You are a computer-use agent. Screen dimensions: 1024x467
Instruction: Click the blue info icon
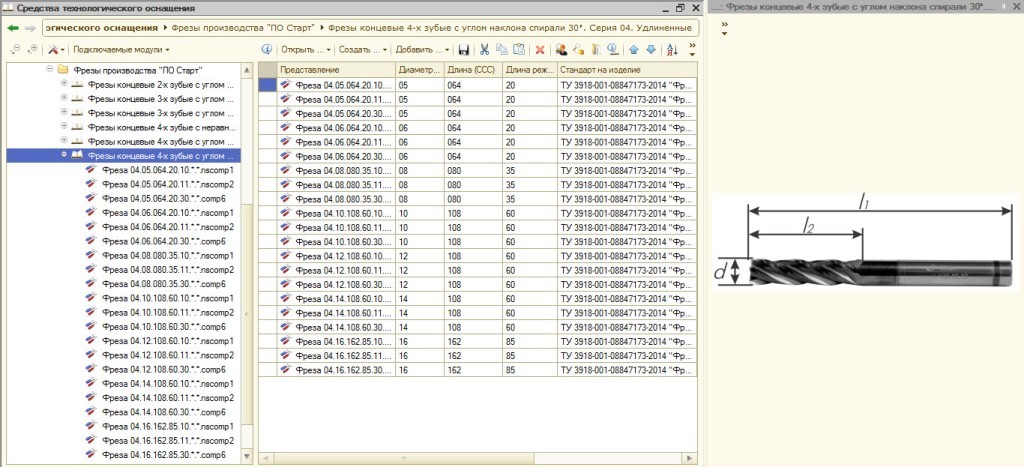pos(267,49)
